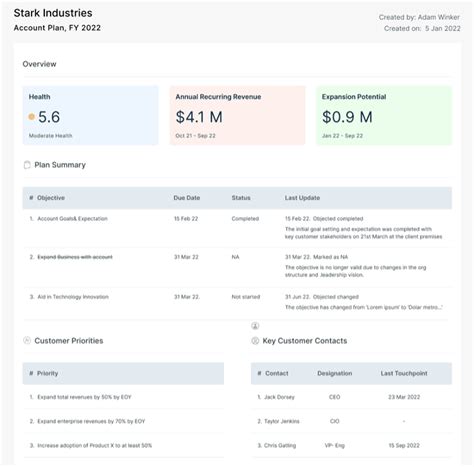
Task: Click the Priority column header
Action: (x=47, y=373)
